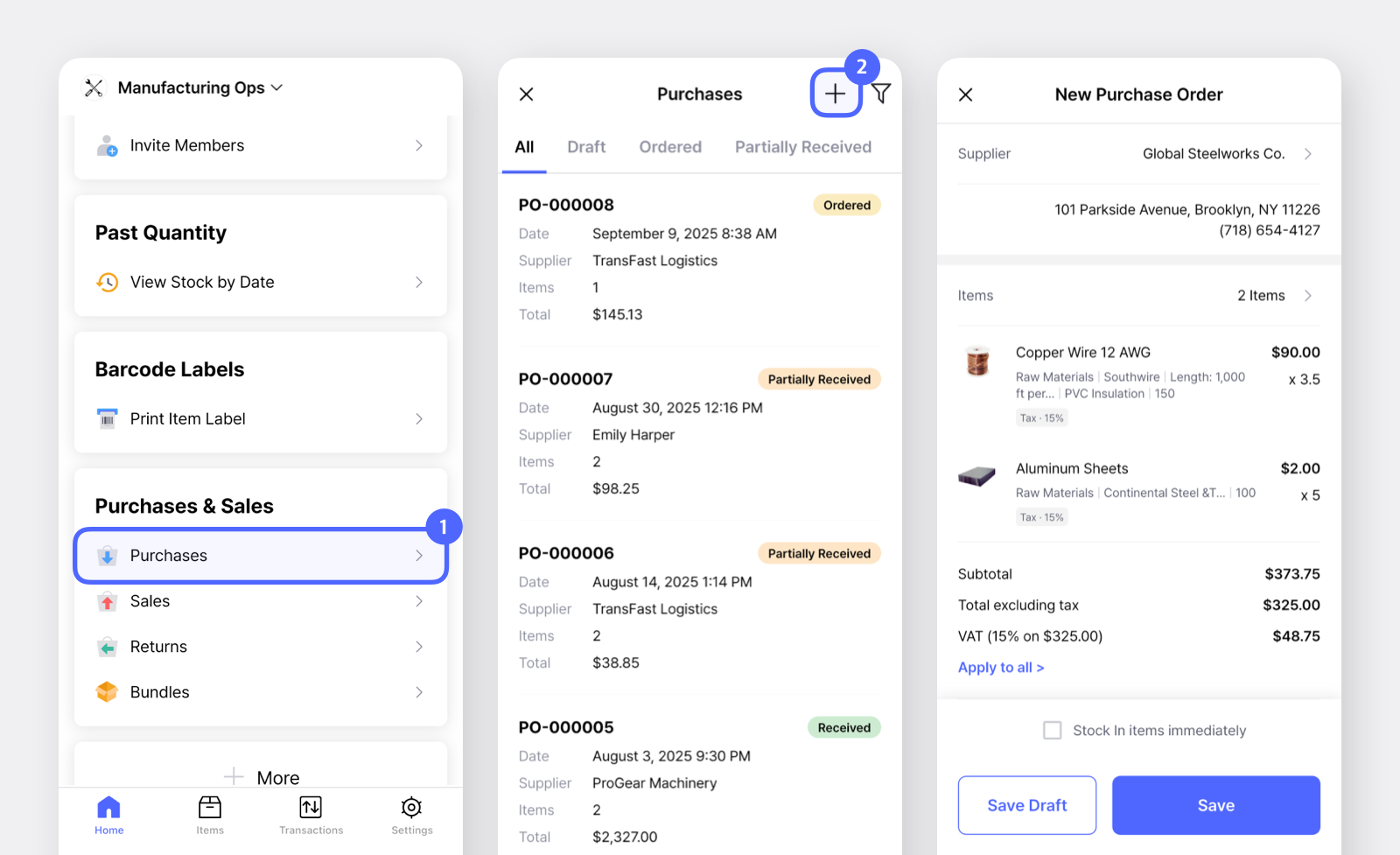Open the Partially Received tab
The height and width of the screenshot is (855, 1400).
tap(802, 147)
